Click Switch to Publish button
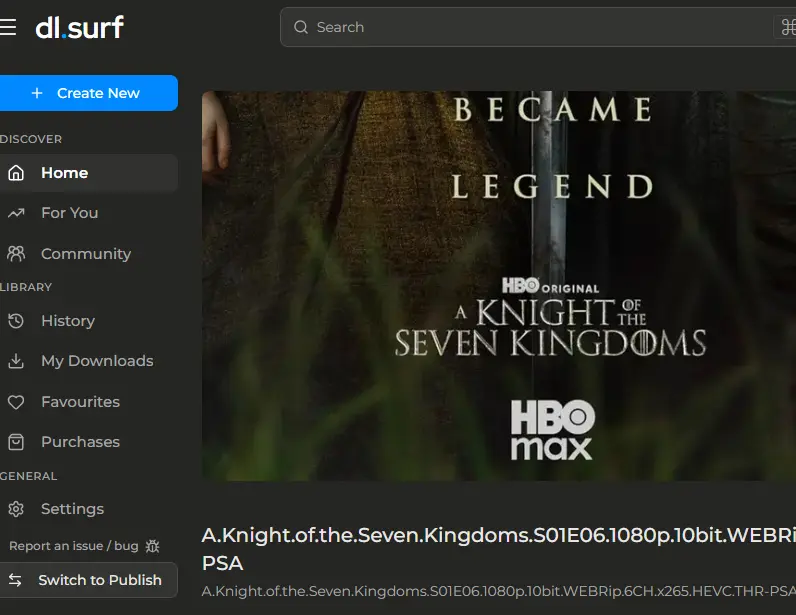This screenshot has height=615, width=796. [89, 580]
